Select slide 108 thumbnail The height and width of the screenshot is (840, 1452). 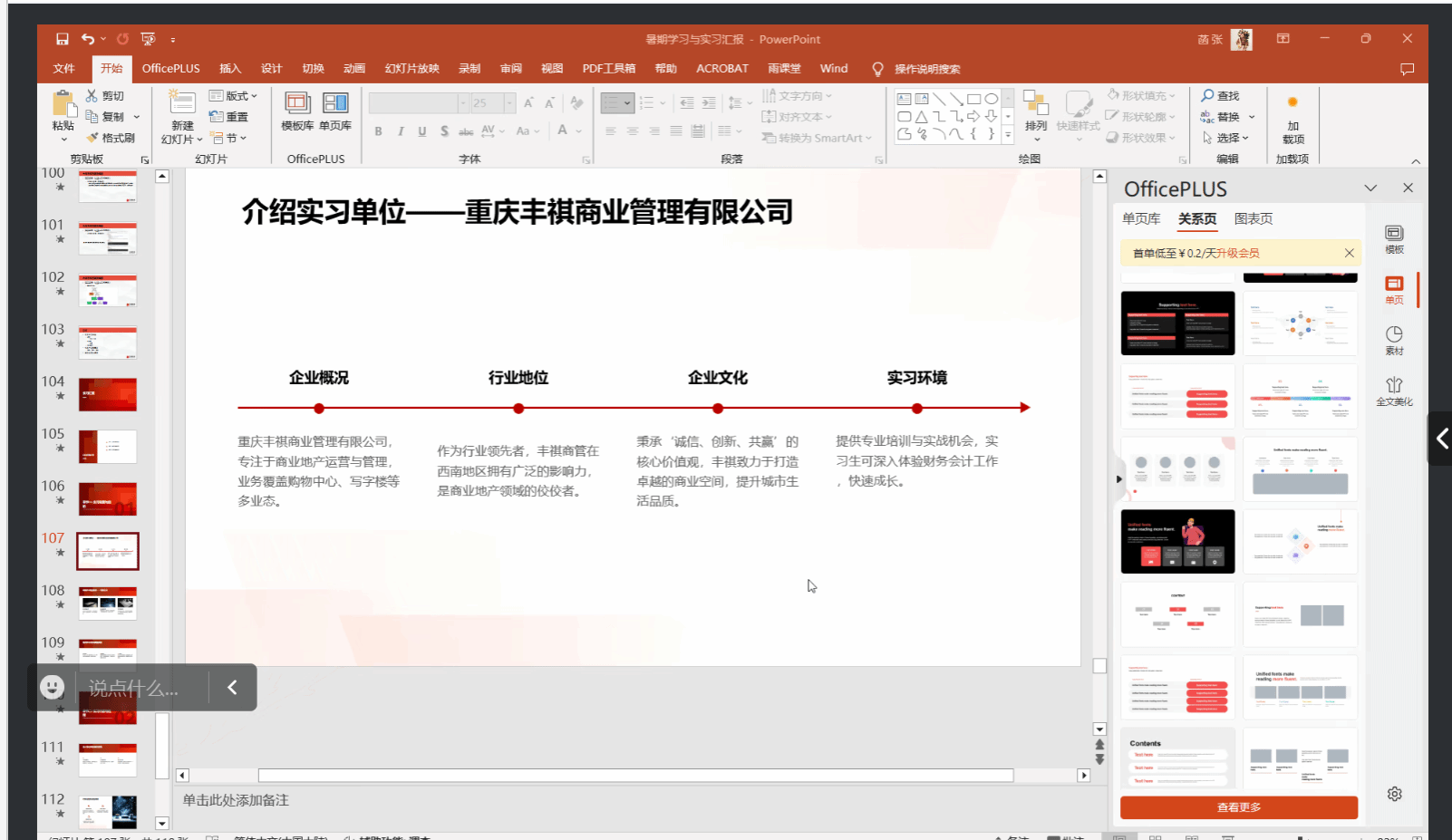click(108, 603)
